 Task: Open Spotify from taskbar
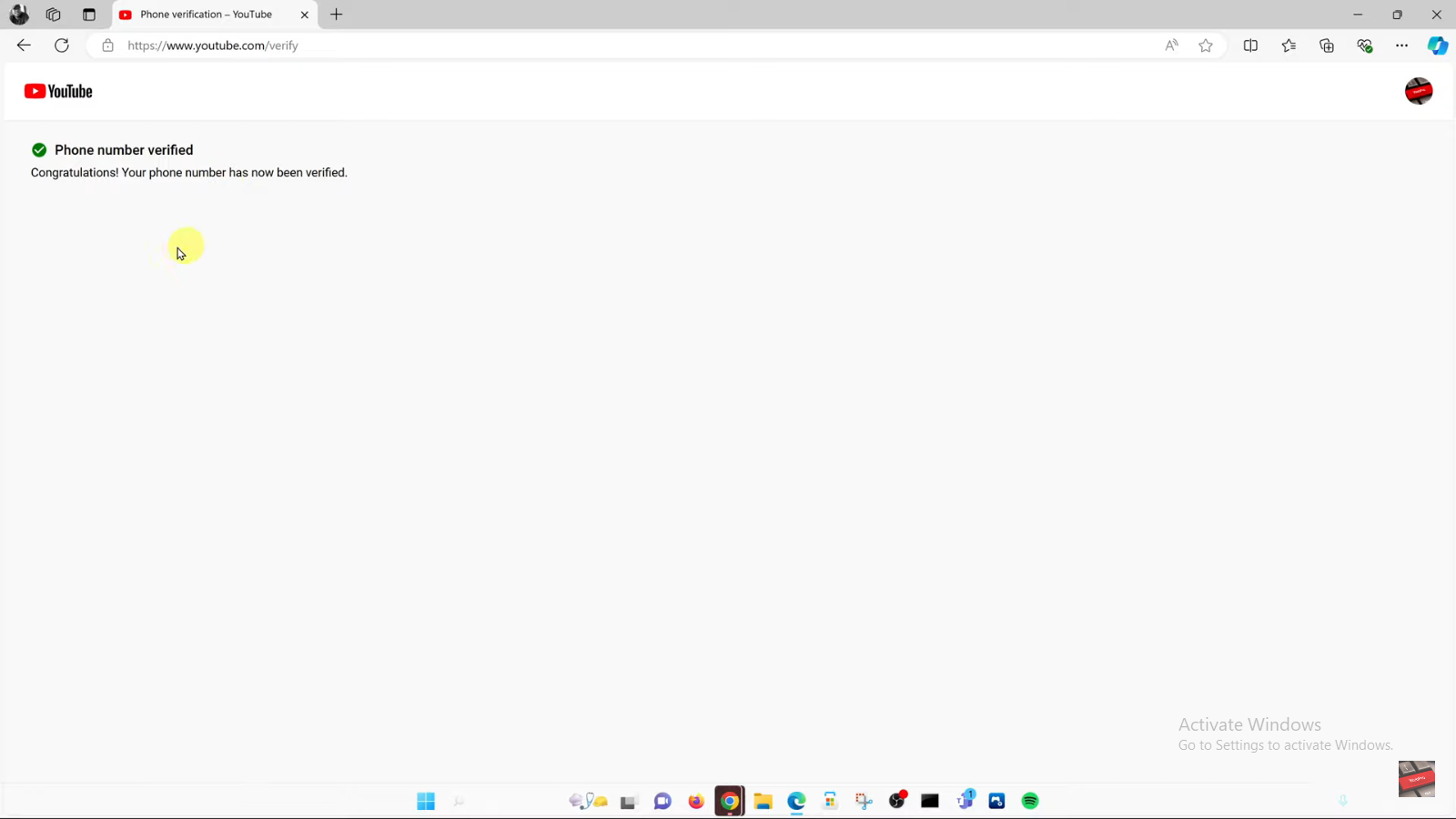pyautogui.click(x=1030, y=801)
